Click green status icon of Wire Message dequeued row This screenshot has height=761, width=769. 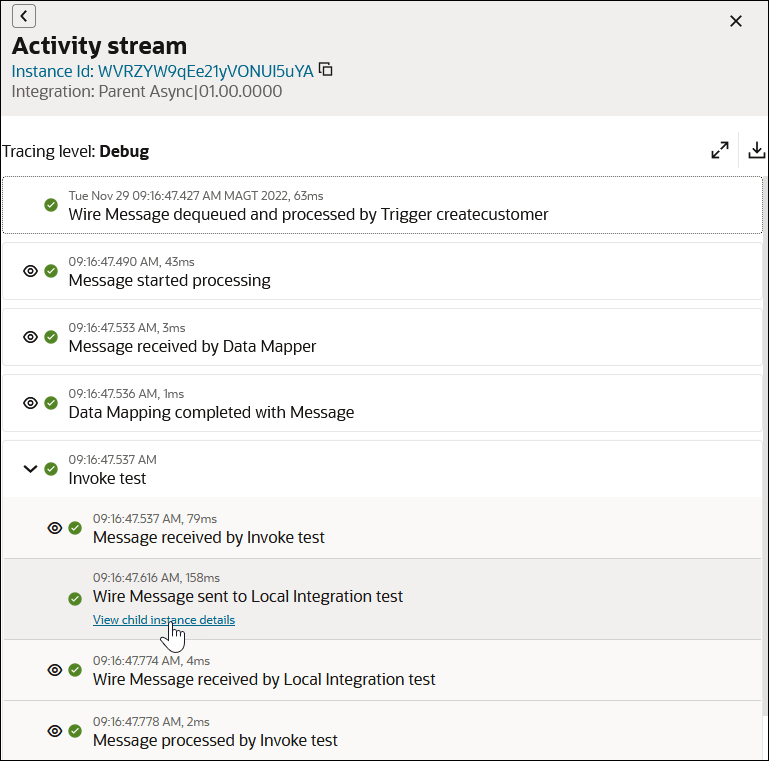coord(51,205)
